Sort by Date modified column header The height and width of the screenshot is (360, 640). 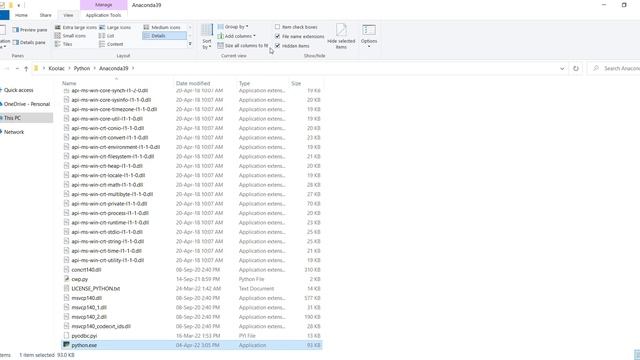193,83
